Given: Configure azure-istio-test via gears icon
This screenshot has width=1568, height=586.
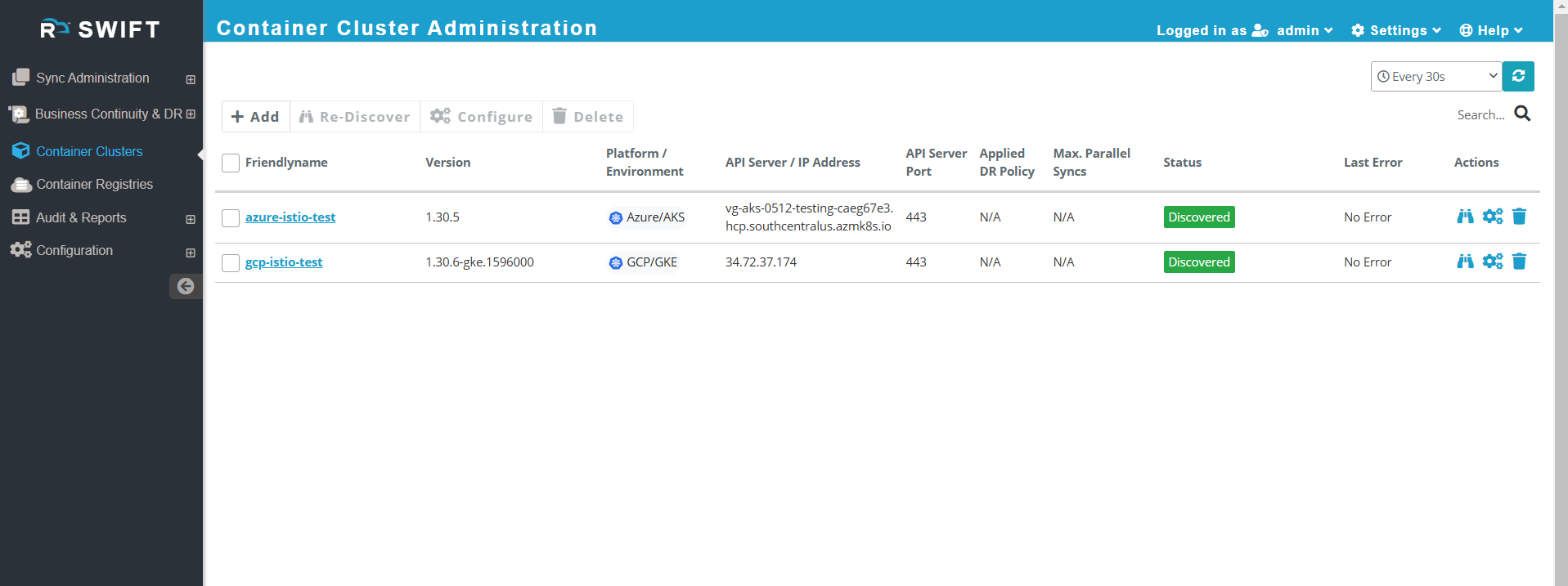Looking at the screenshot, I should tap(1493, 217).
